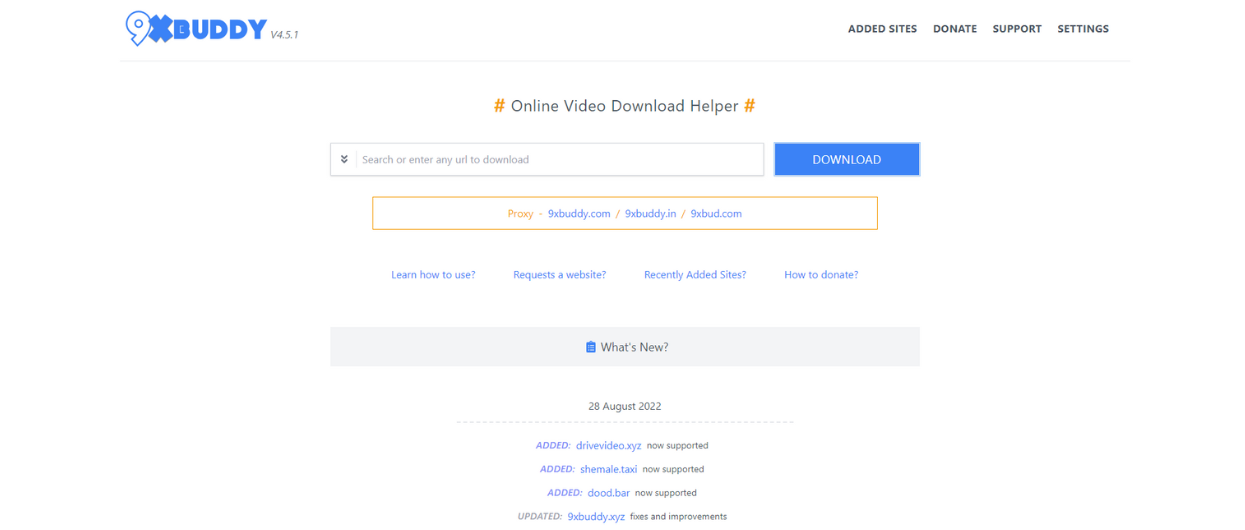Open the Settings menu item
Screen dimensions: 1245x530
coord(1083,29)
